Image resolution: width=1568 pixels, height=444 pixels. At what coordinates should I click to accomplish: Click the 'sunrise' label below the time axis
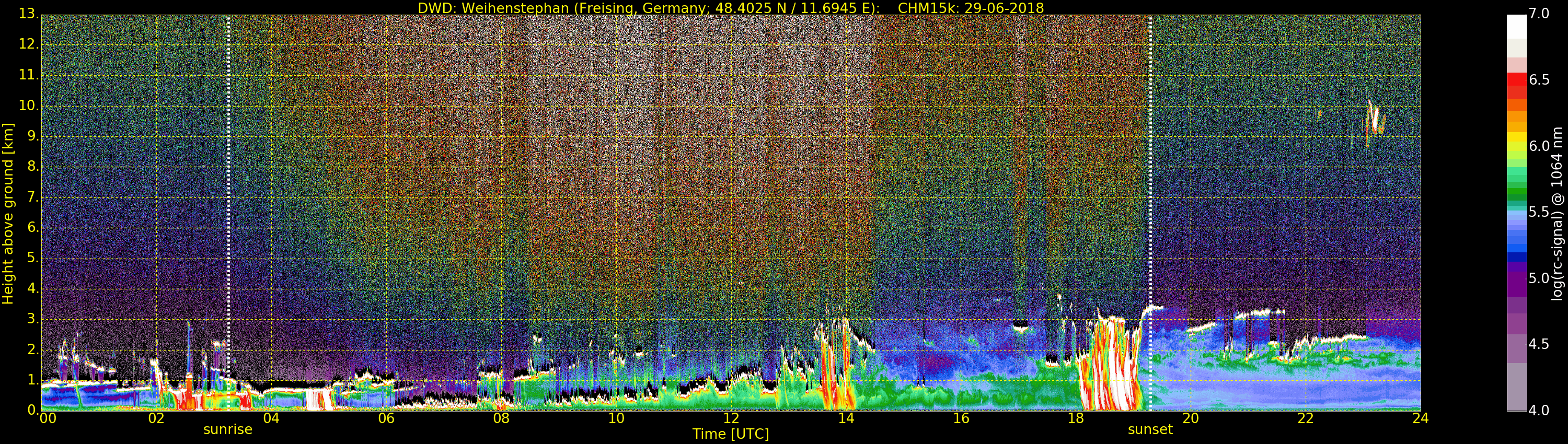tap(228, 429)
